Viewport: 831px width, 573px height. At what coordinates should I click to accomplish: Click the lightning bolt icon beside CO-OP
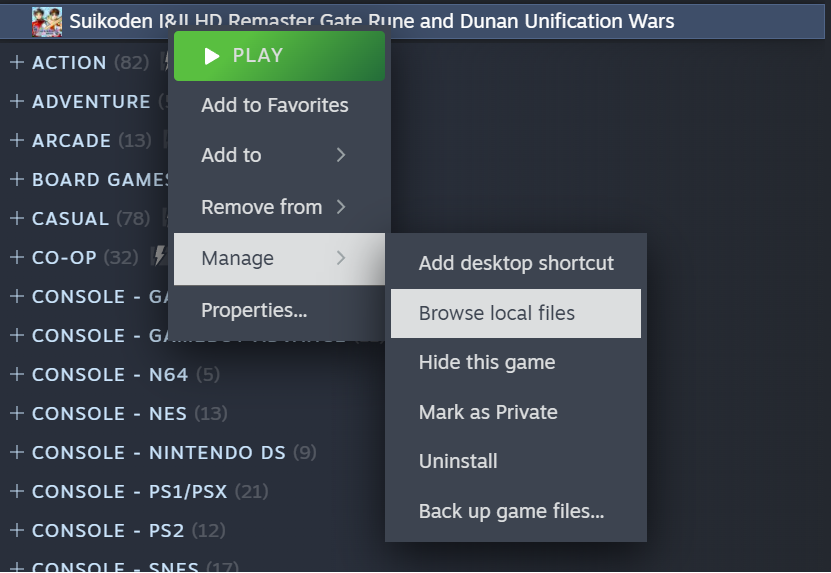click(x=158, y=256)
